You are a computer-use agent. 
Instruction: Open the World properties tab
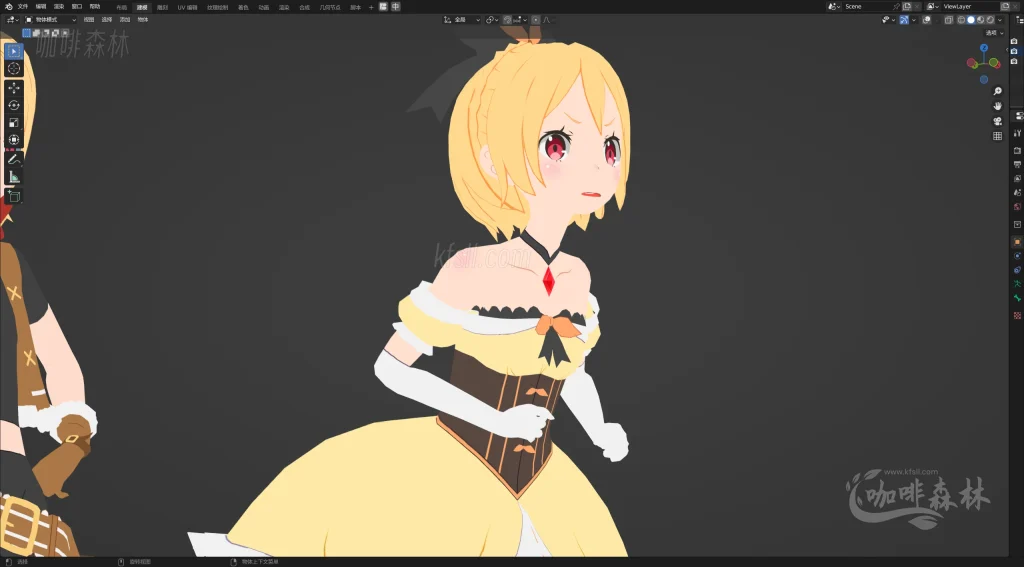click(x=1017, y=207)
